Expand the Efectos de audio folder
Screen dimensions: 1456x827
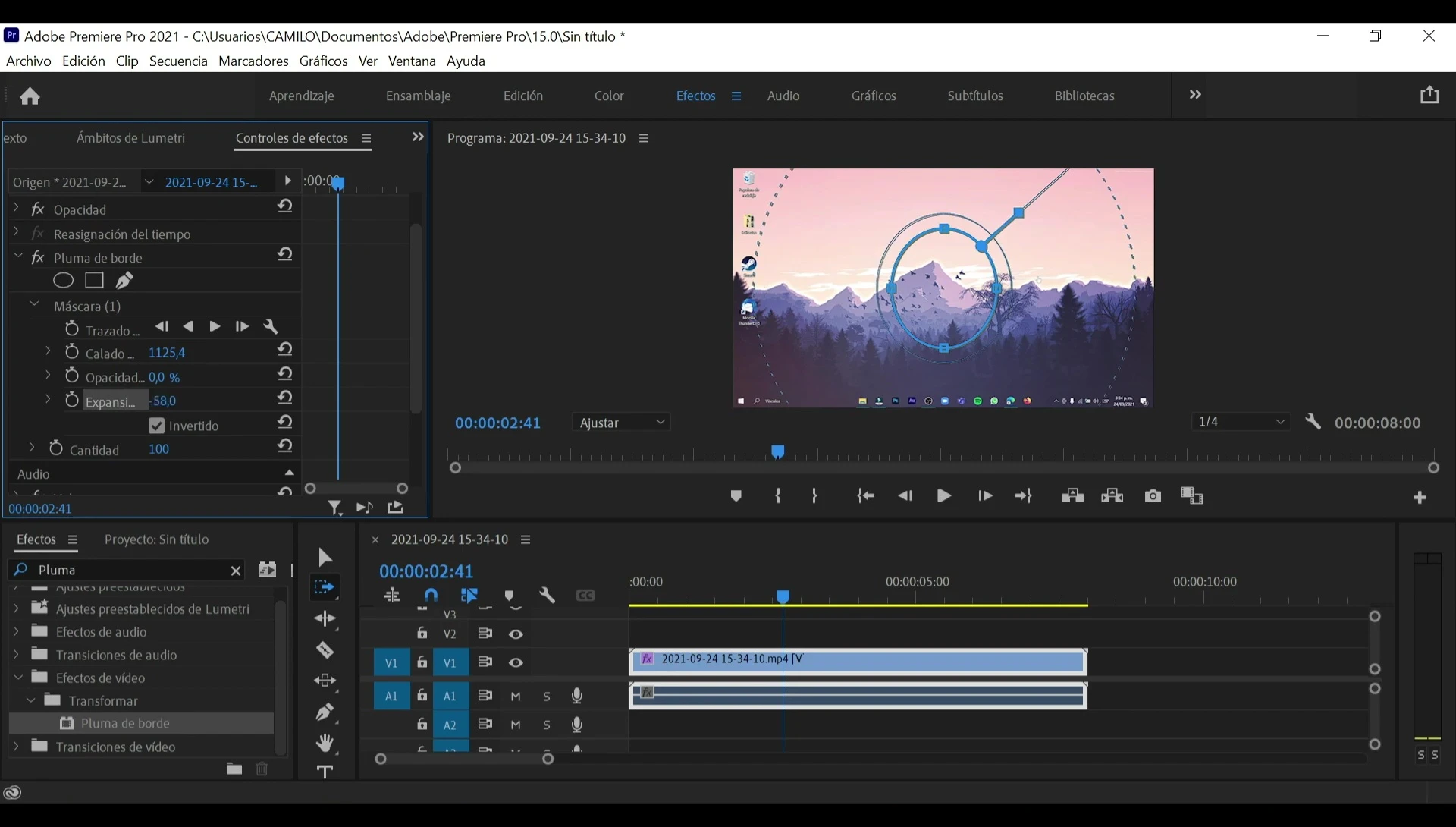coord(17,631)
